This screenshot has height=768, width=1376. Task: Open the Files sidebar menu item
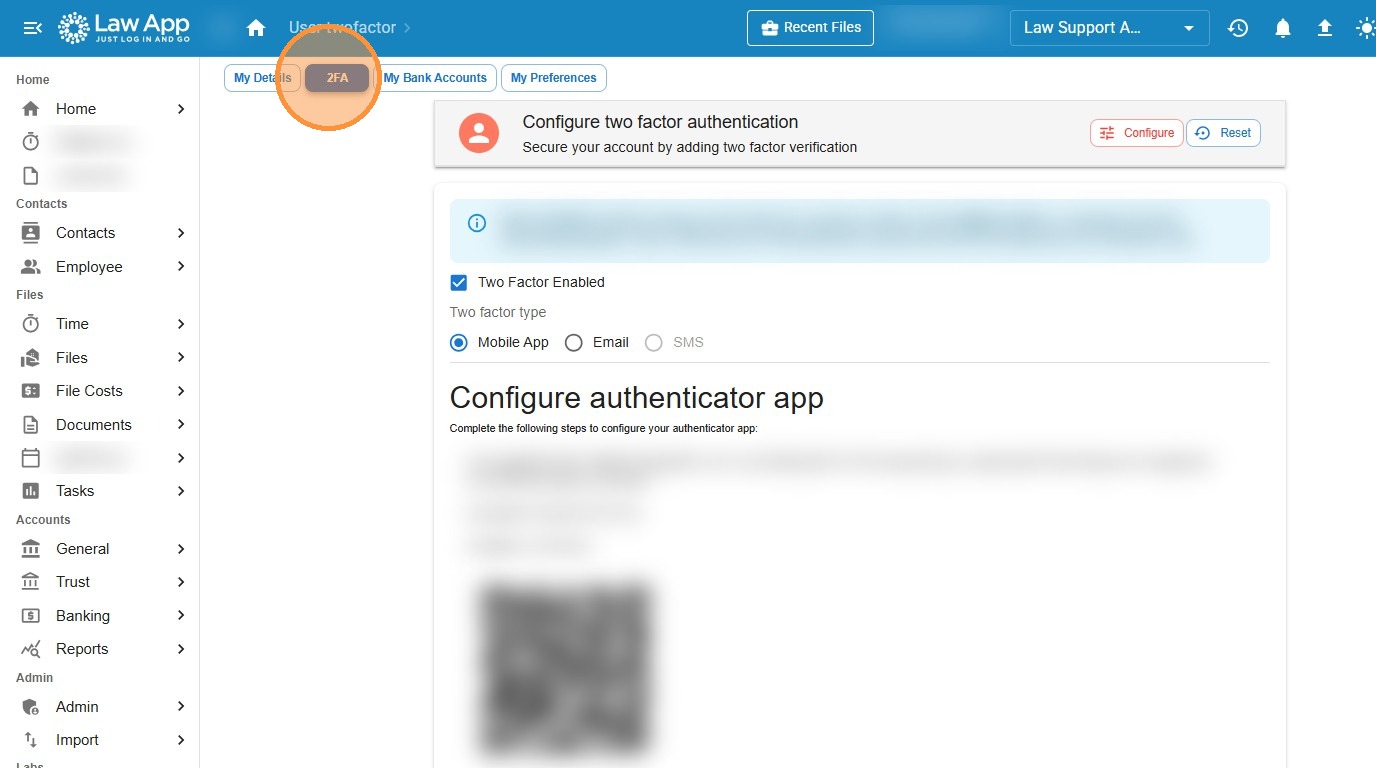click(x=100, y=358)
